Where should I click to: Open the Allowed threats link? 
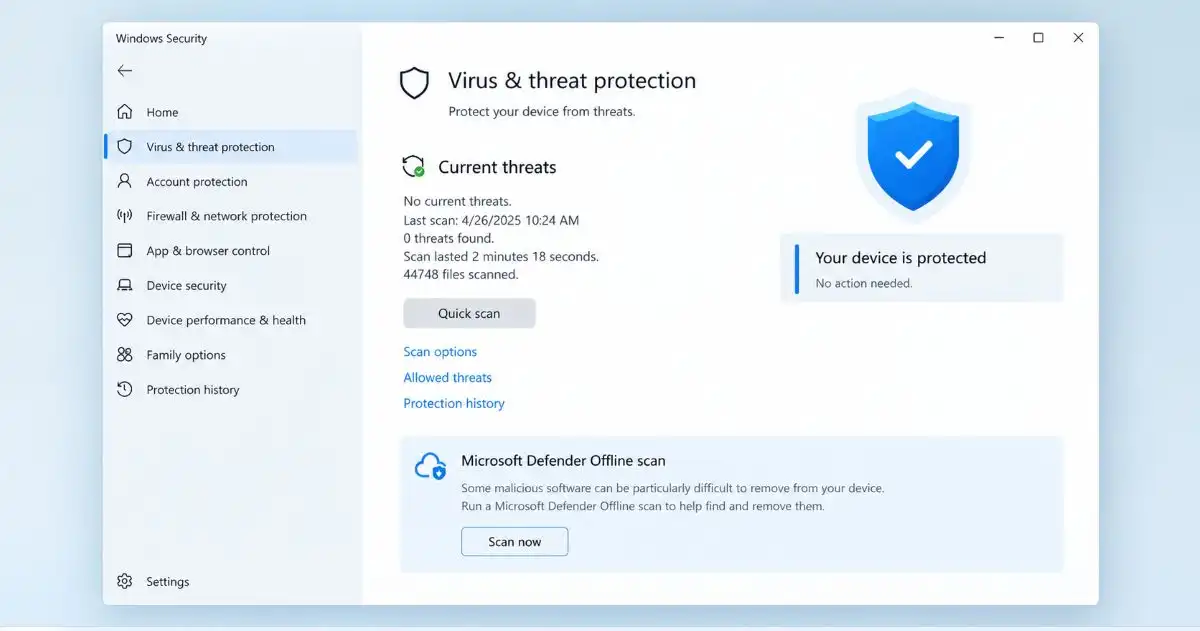447,378
